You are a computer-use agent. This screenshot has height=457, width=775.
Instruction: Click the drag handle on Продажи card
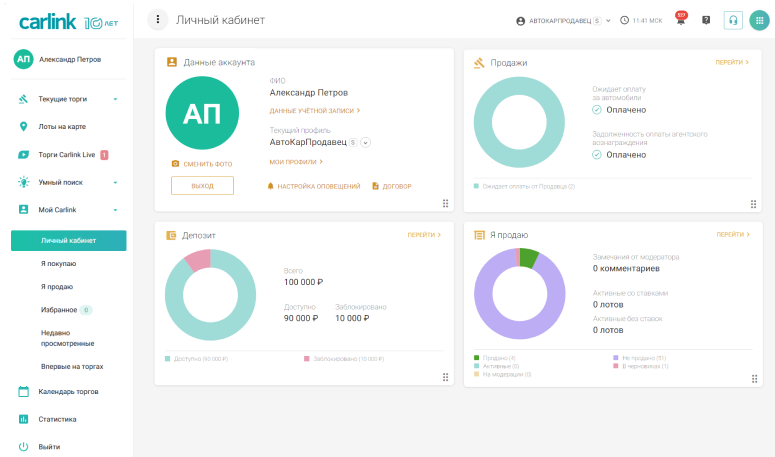tap(753, 203)
